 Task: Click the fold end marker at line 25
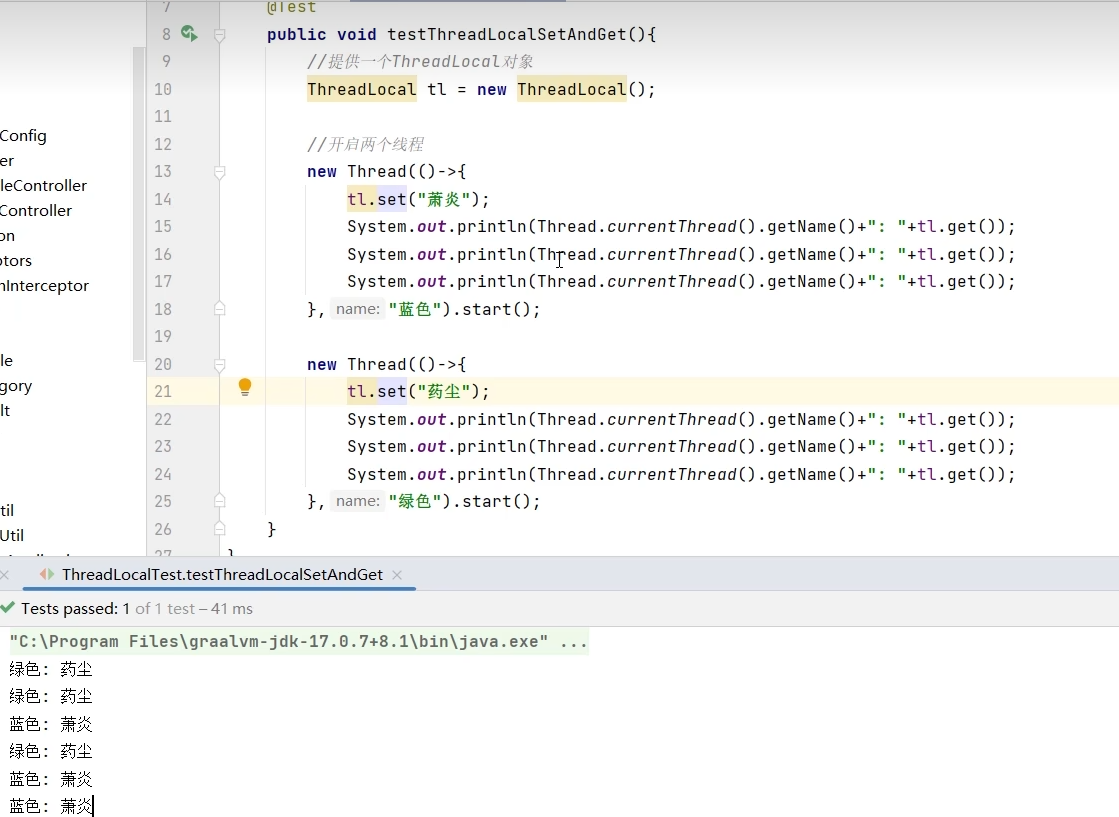[220, 500]
